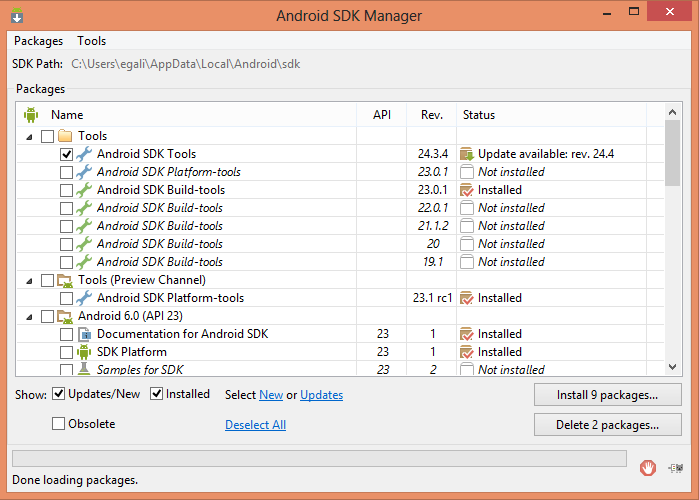Click Installed status icon for Build-tools 23.0.1

pyautogui.click(x=467, y=190)
